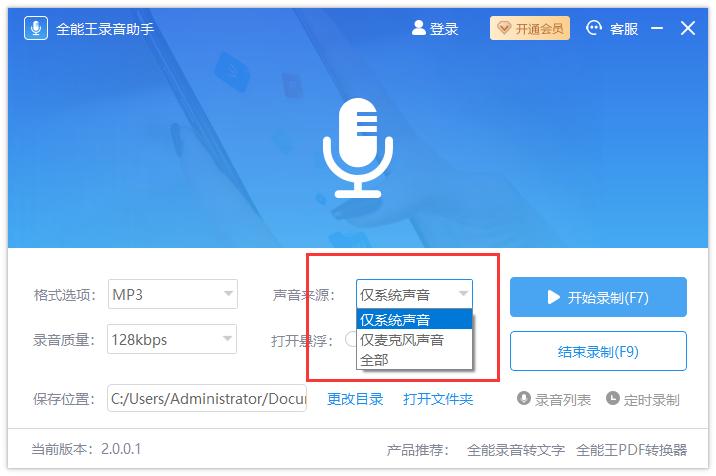Click the 更改目录 link

(355, 399)
